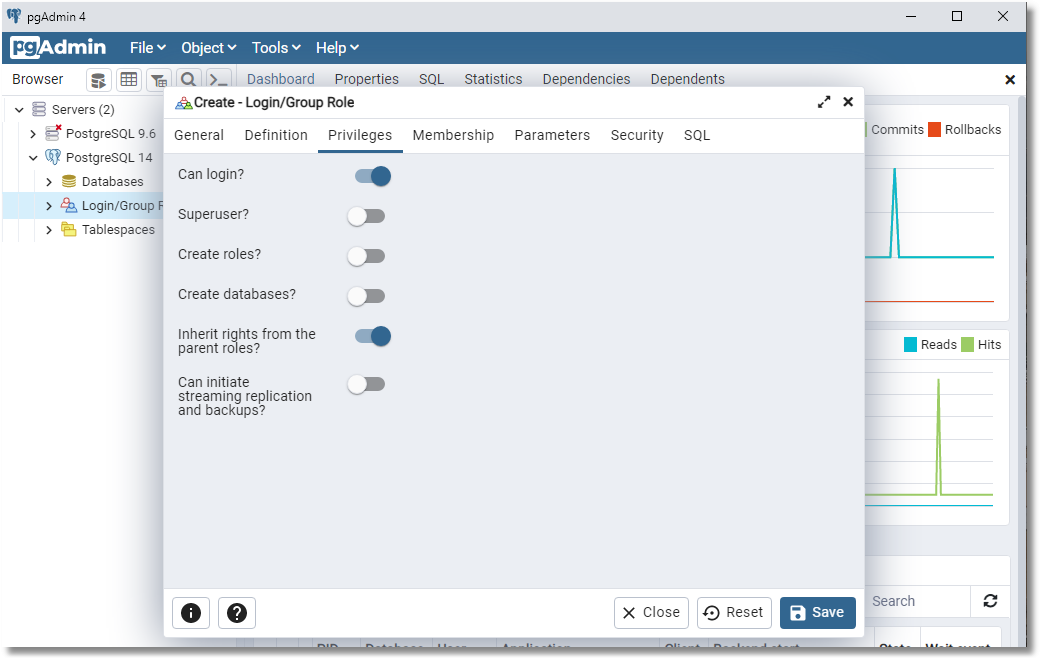Click the info icon in the dialog
Screen dimensions: 1041x661
(190, 612)
